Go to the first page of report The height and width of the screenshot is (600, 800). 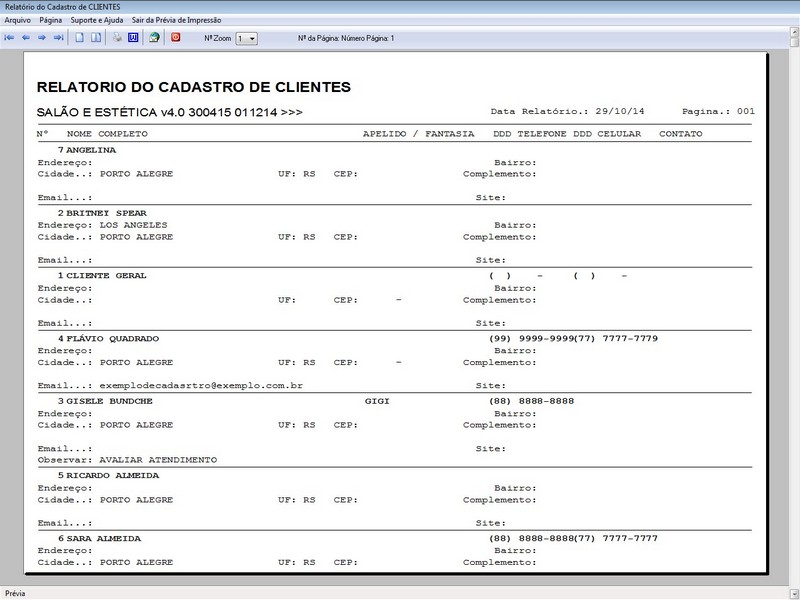10,38
